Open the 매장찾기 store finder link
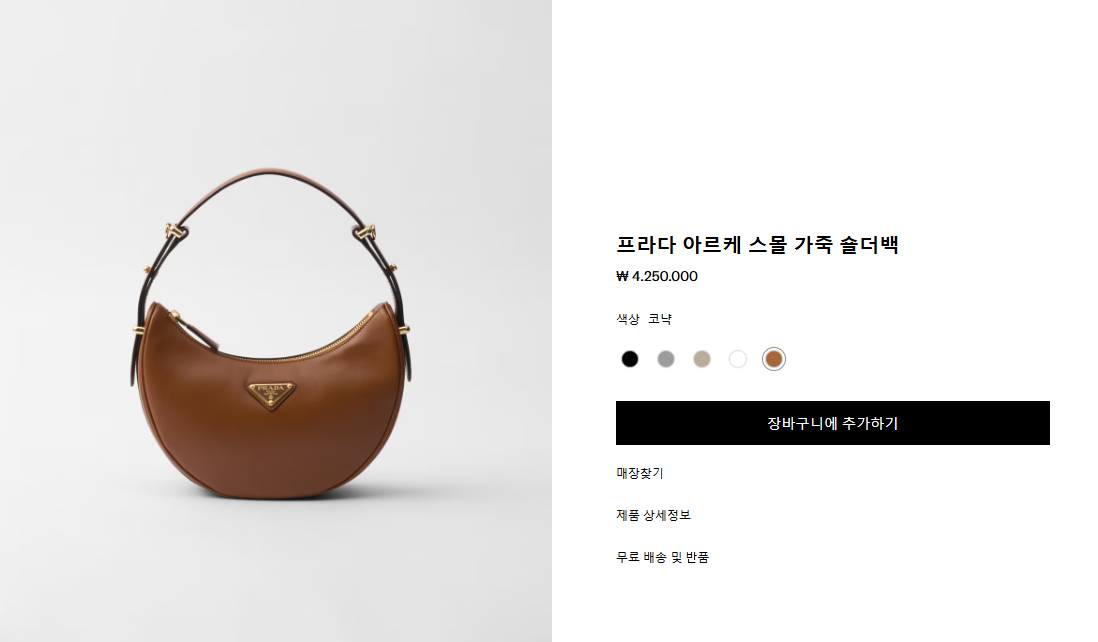 pyautogui.click(x=639, y=473)
